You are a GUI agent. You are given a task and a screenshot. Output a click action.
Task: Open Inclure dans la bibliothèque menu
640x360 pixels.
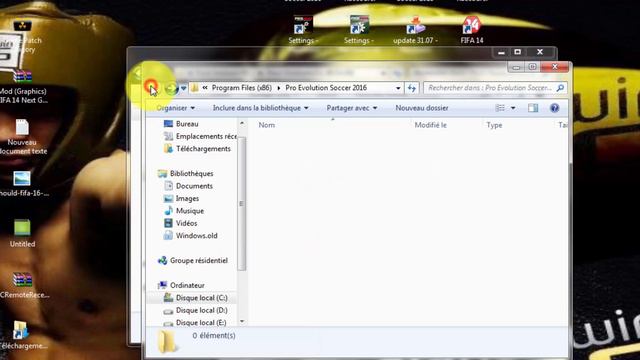click(260, 108)
